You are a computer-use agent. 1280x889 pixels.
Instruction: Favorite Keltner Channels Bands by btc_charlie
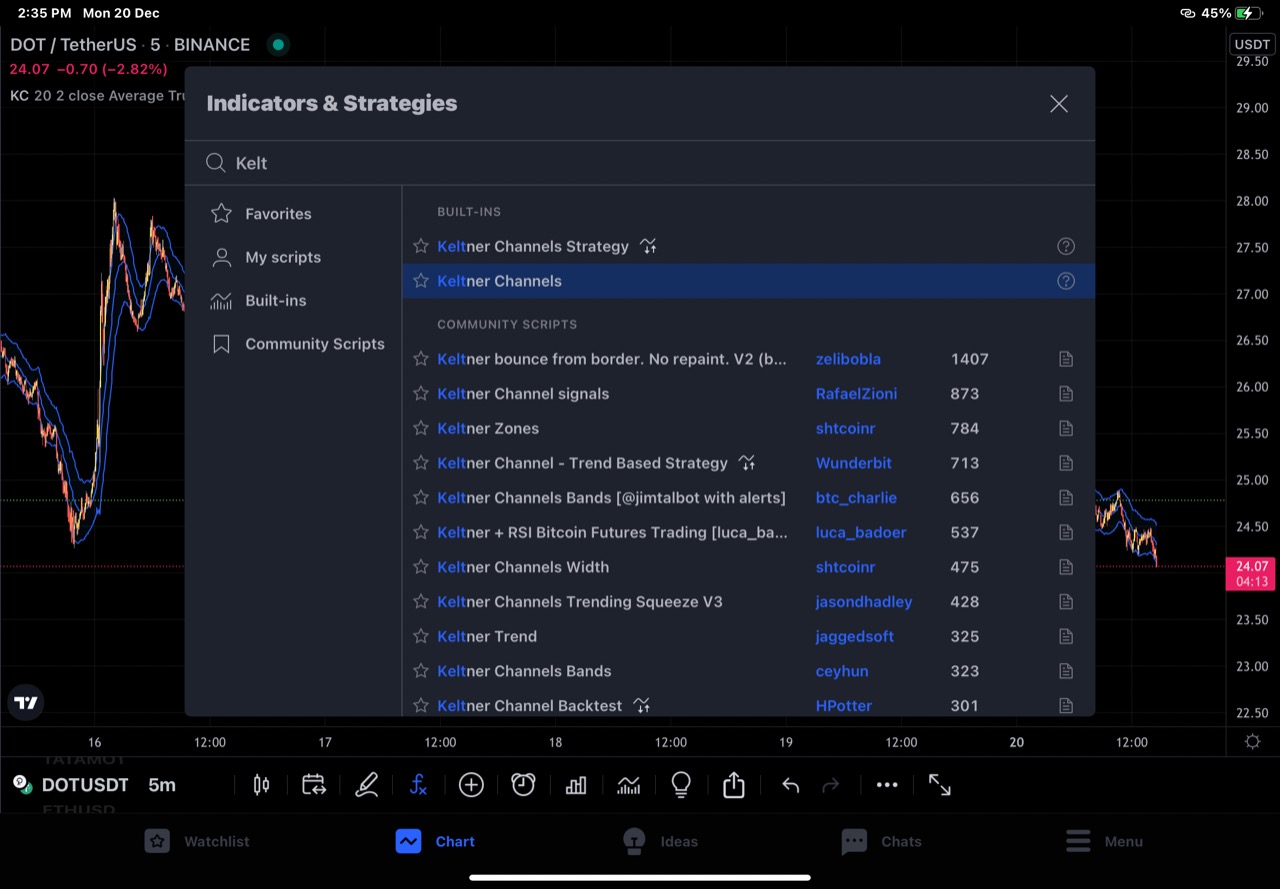click(x=421, y=498)
